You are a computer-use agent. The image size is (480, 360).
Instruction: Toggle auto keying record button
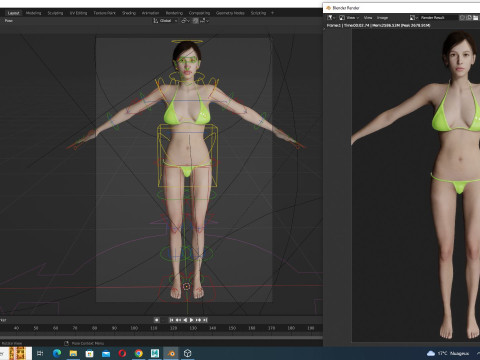[157, 320]
